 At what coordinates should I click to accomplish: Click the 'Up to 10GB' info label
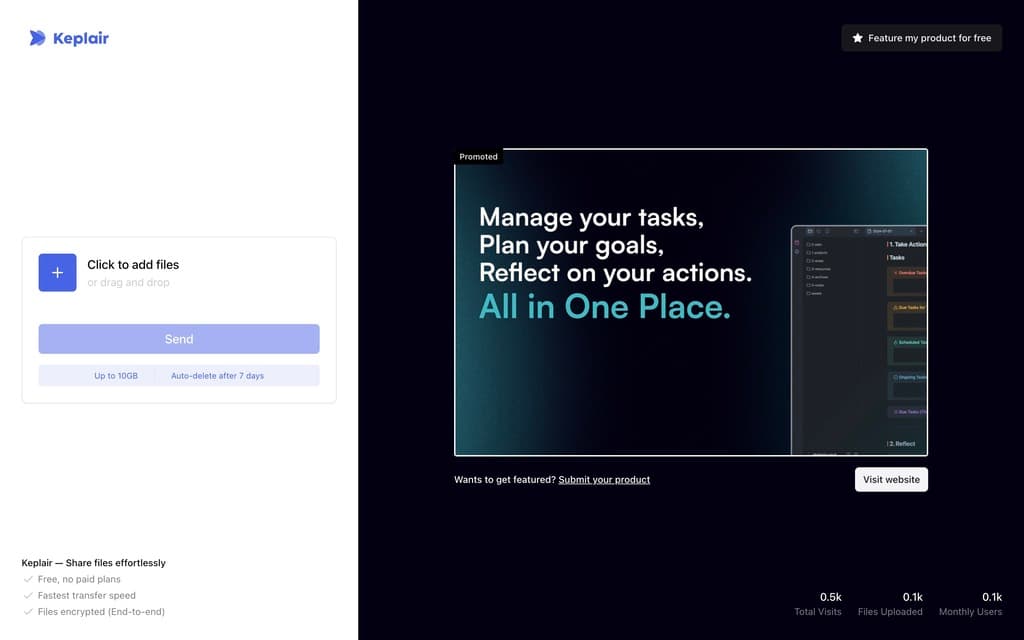pos(116,376)
